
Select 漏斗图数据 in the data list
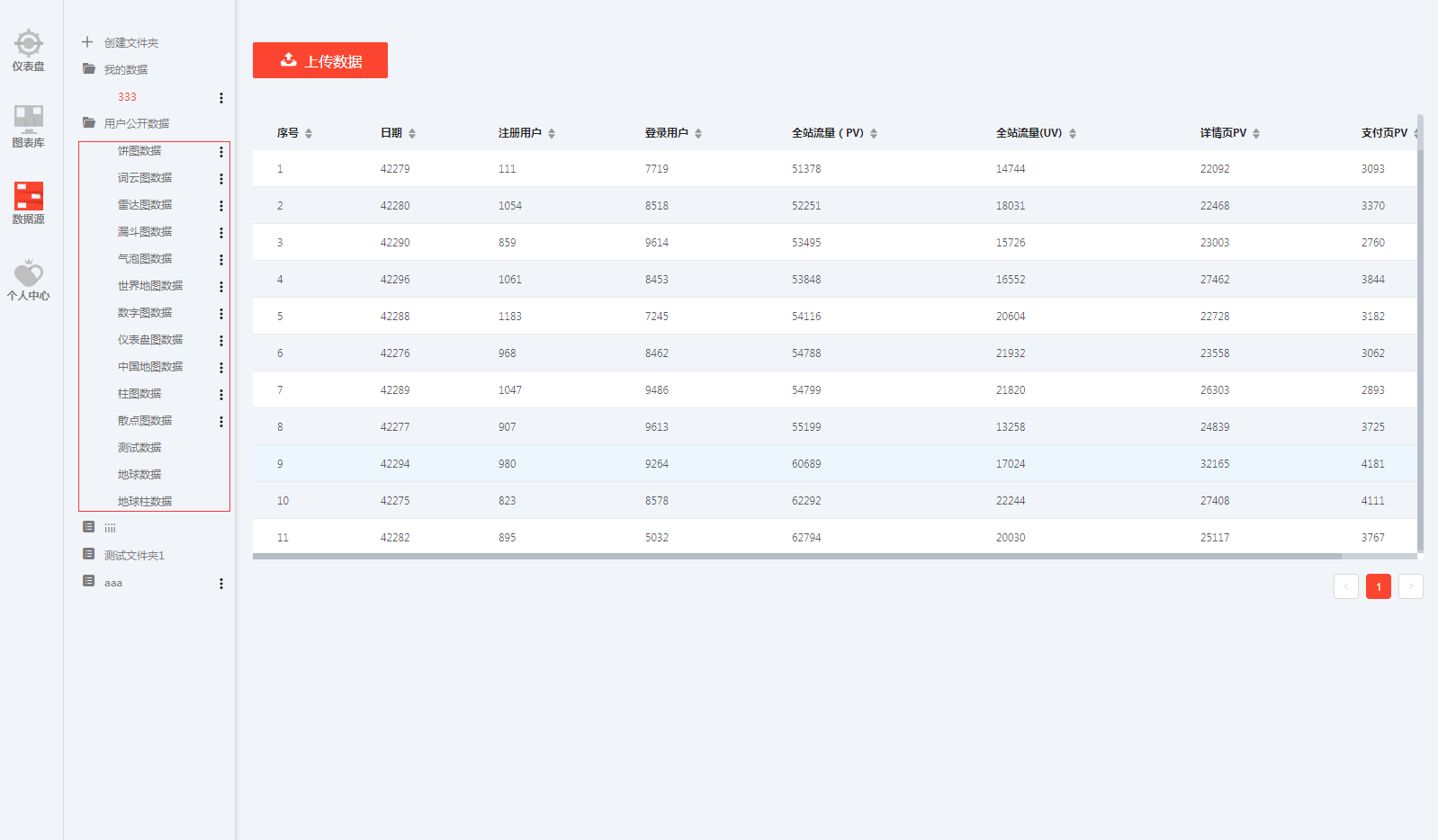(145, 232)
